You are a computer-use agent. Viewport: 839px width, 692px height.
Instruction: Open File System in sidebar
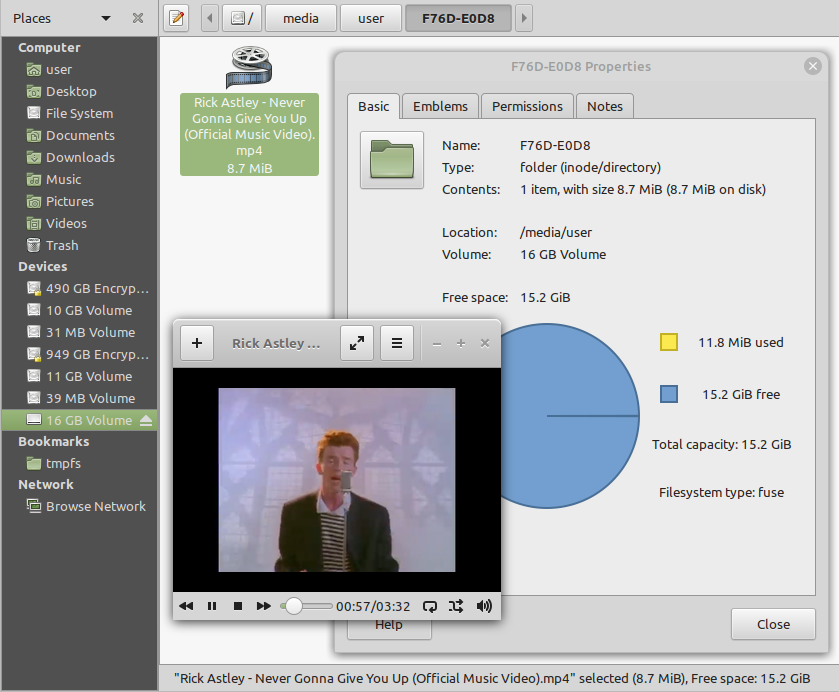[79, 113]
